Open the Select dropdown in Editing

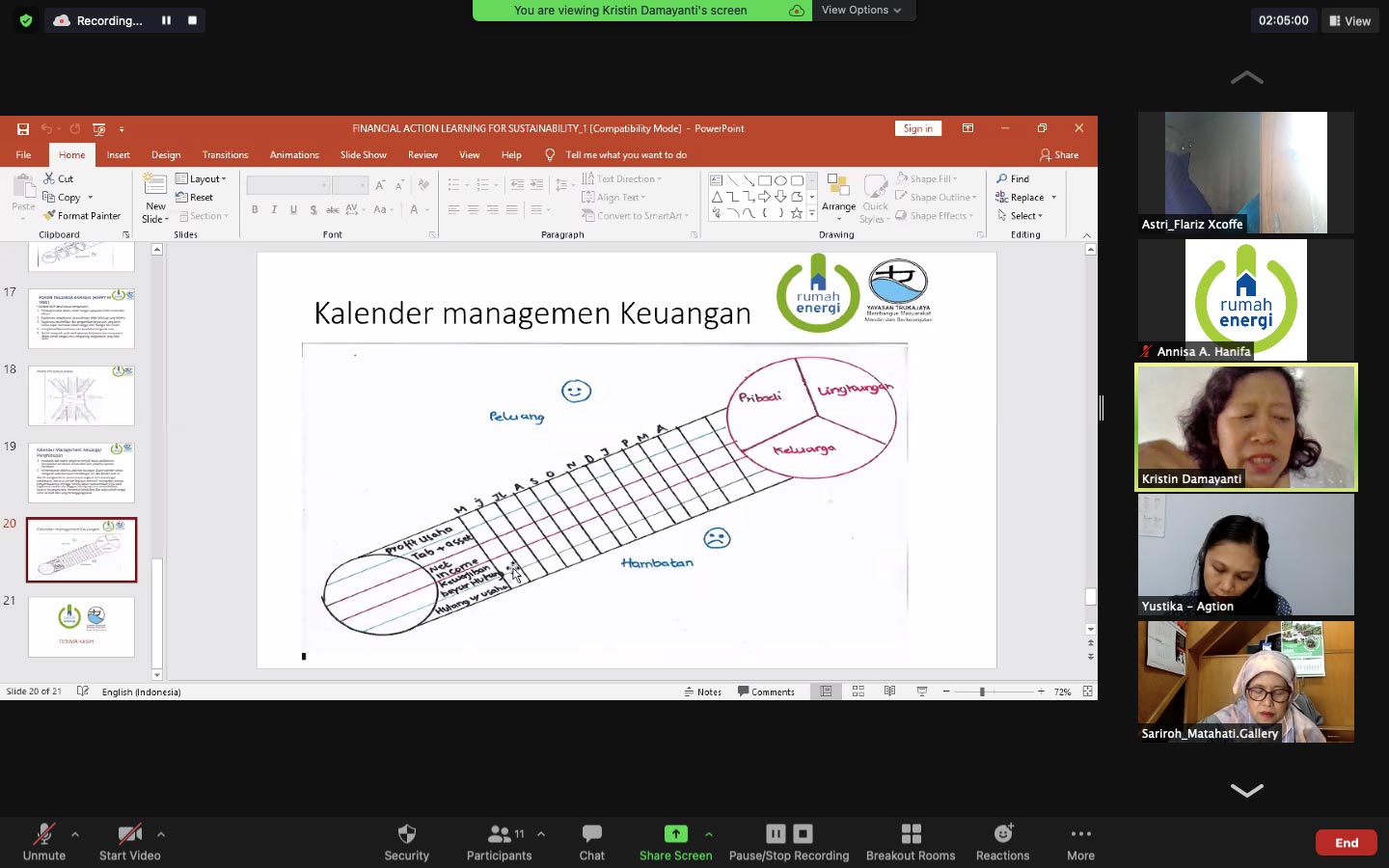1021,216
